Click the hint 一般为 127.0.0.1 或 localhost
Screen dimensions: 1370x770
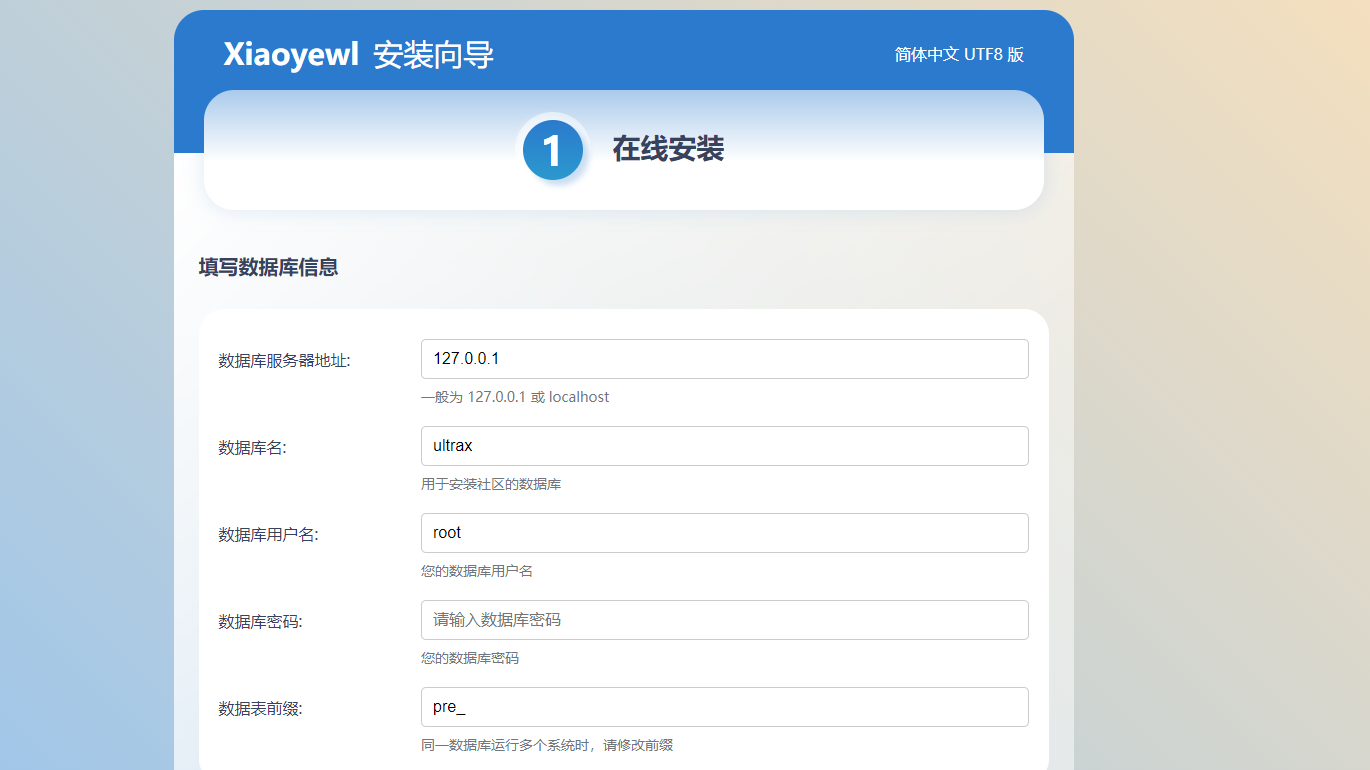515,397
